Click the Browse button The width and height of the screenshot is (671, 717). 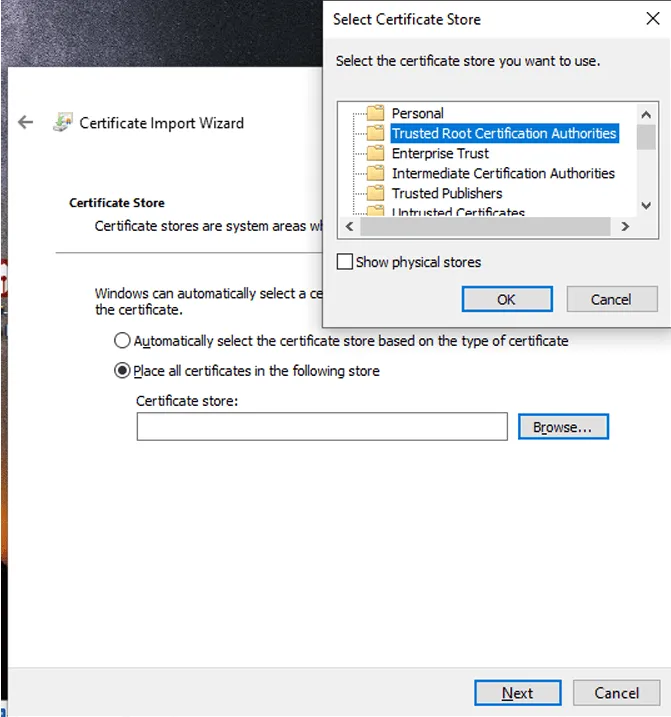coord(563,427)
